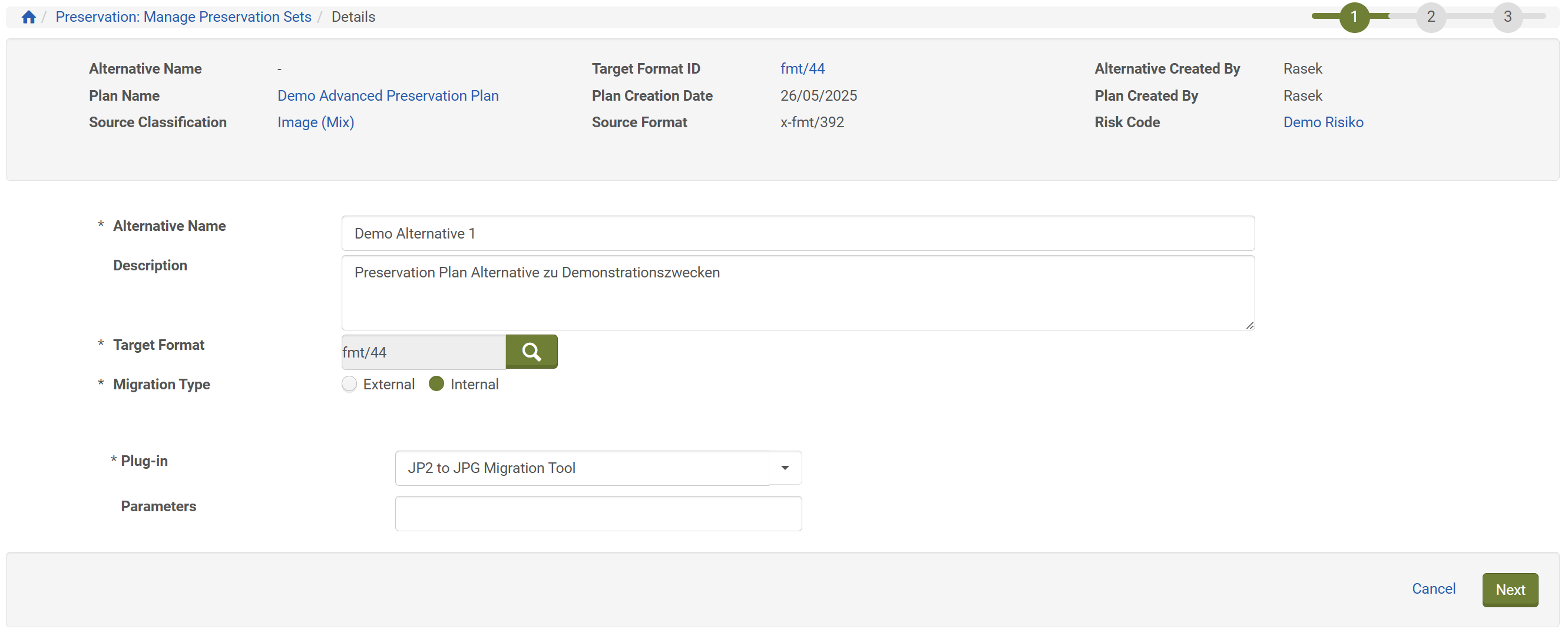Open the Plug-in dropdown arrow
Viewport: 1568px width, 642px height.
[785, 468]
